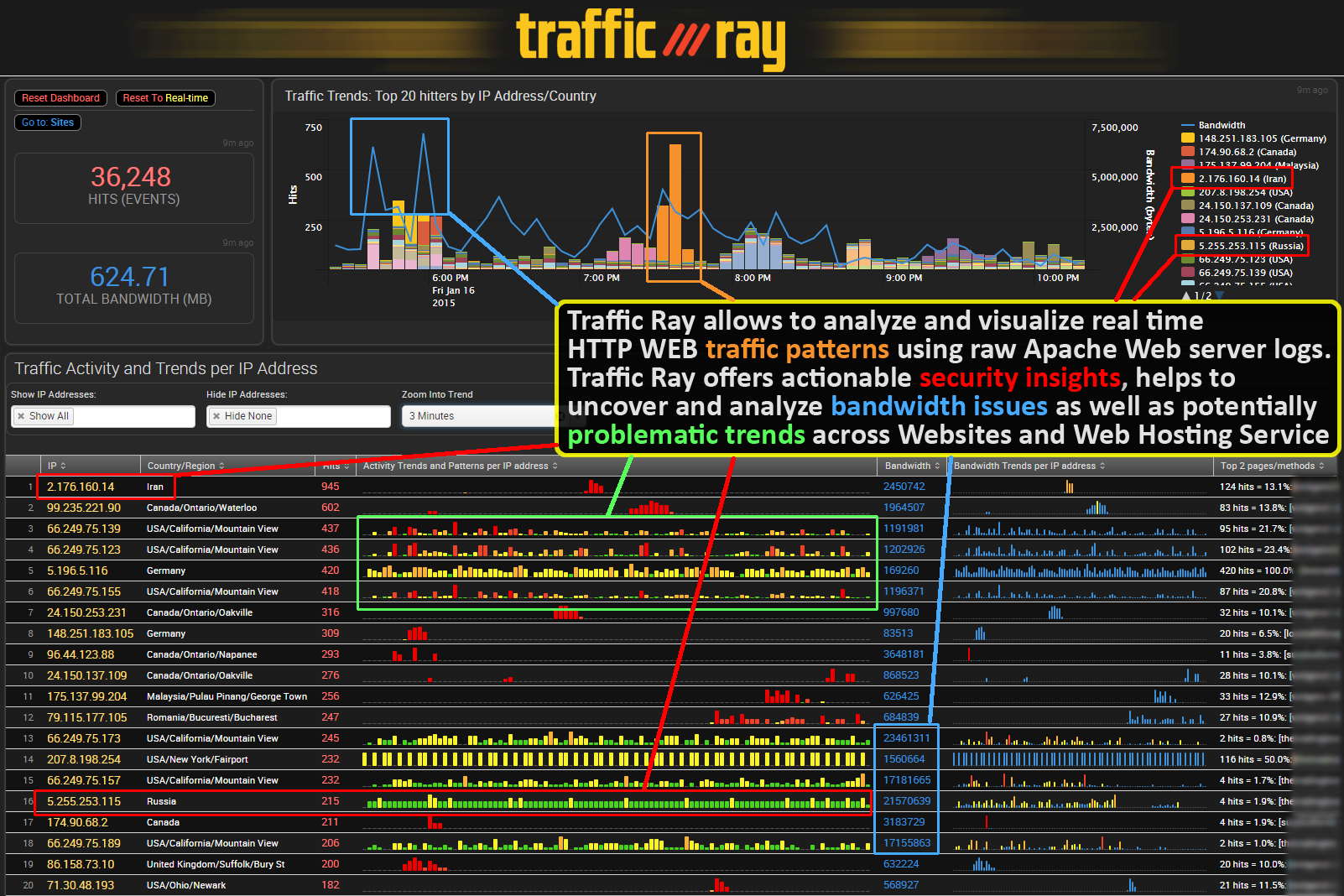
Task: Click Canada/Ontario/Waterloo region cell
Action: point(201,508)
